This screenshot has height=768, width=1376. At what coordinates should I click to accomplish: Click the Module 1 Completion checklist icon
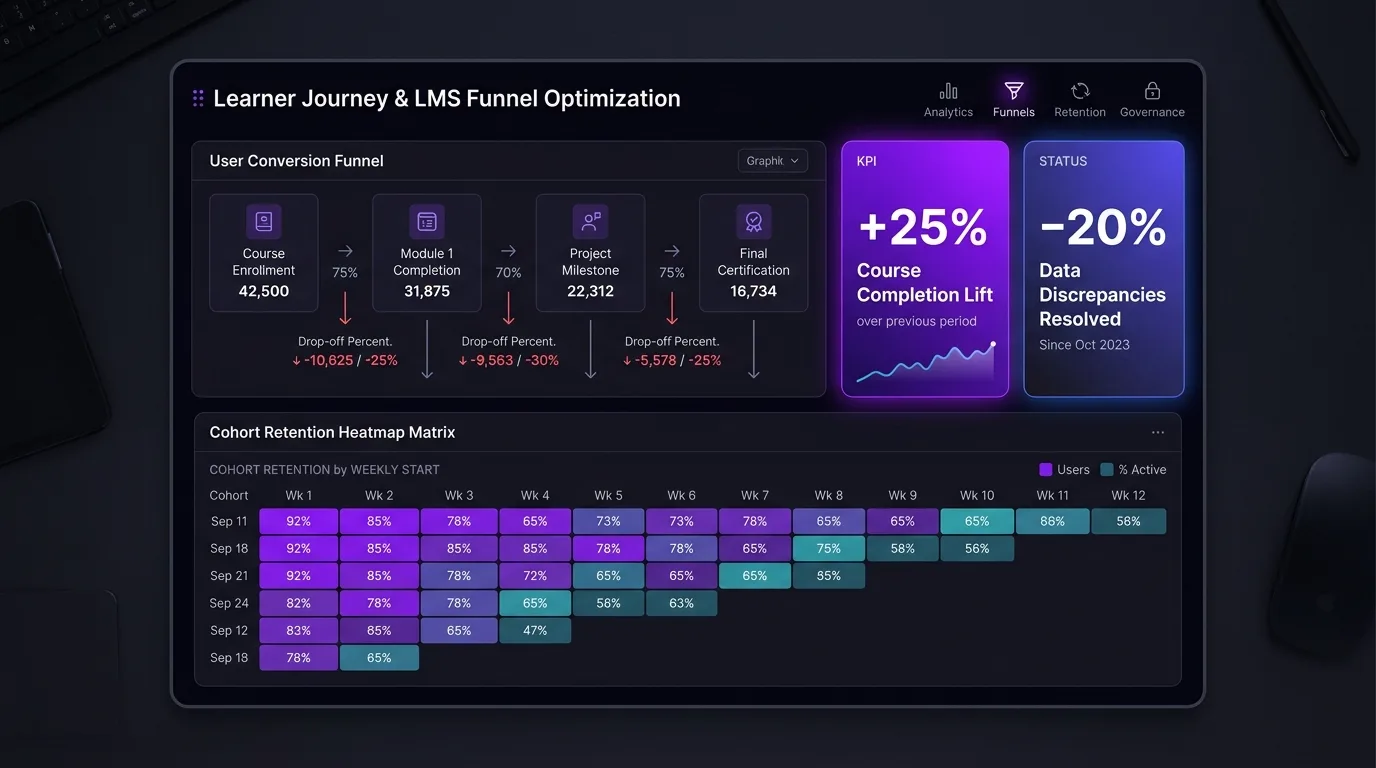click(427, 222)
